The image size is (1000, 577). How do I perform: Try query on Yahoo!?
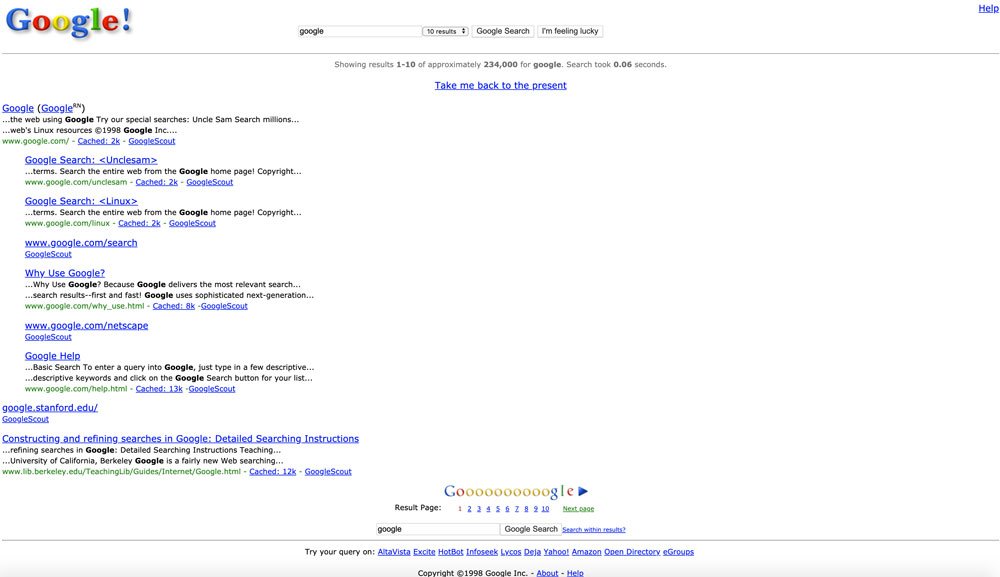click(x=556, y=552)
